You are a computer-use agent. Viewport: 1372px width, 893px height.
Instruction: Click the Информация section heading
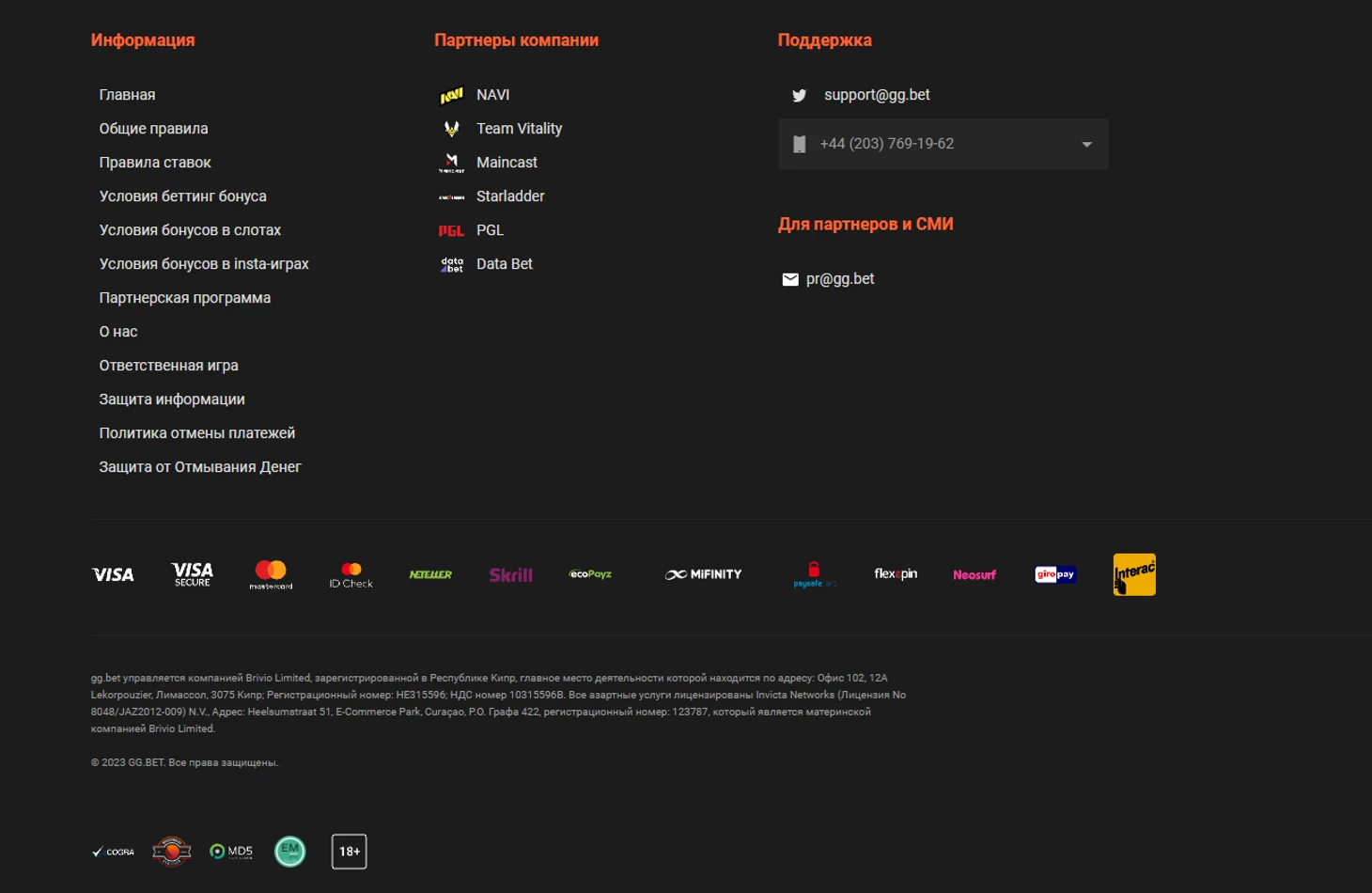(x=143, y=40)
